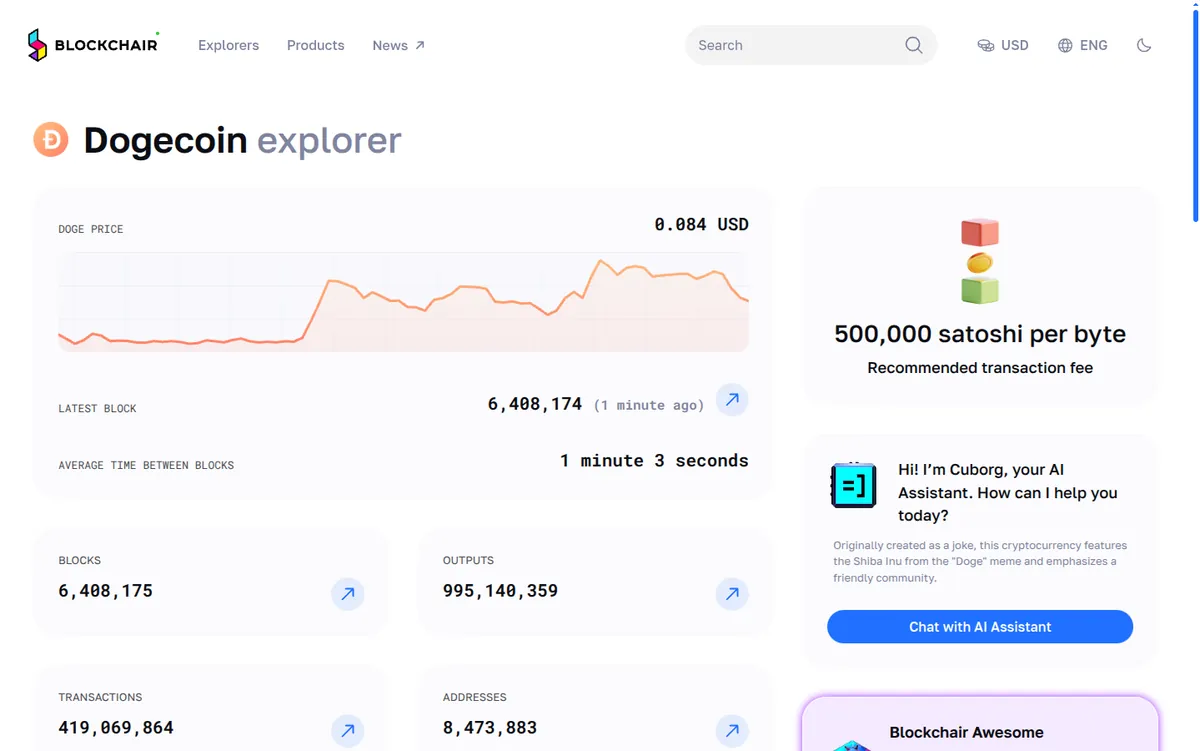
Task: Open latest block via its arrow icon
Action: pos(732,400)
